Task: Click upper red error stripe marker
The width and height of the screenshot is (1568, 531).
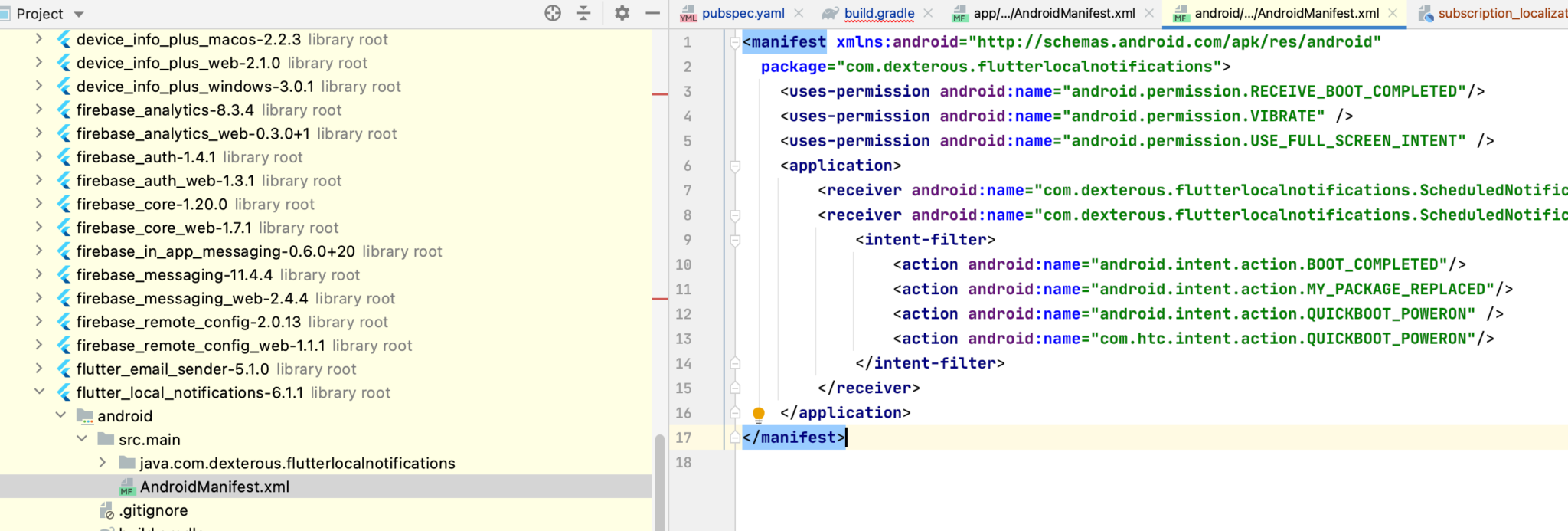Action: pyautogui.click(x=660, y=93)
